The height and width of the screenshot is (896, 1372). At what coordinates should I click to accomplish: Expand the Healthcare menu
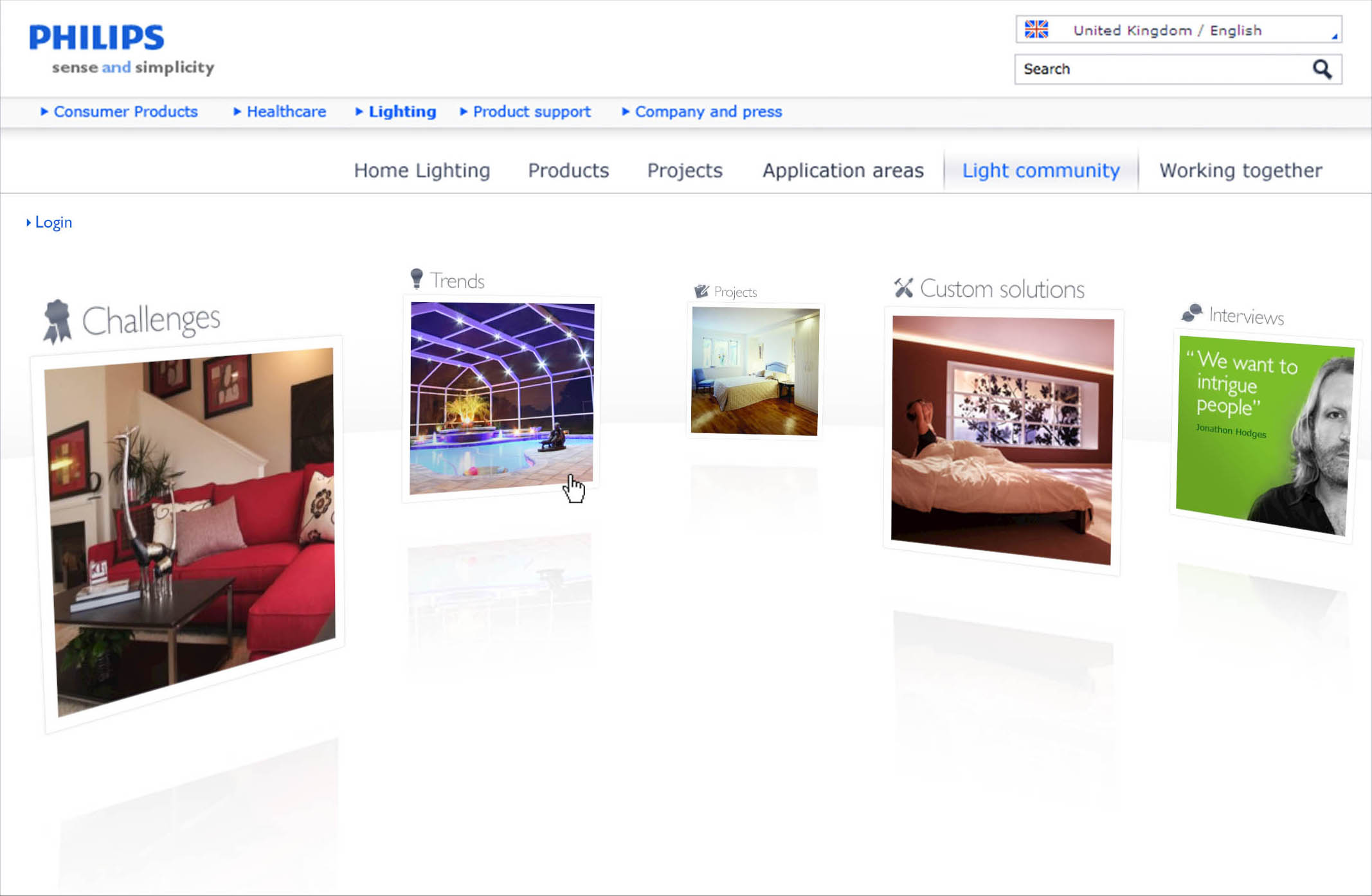pos(285,112)
